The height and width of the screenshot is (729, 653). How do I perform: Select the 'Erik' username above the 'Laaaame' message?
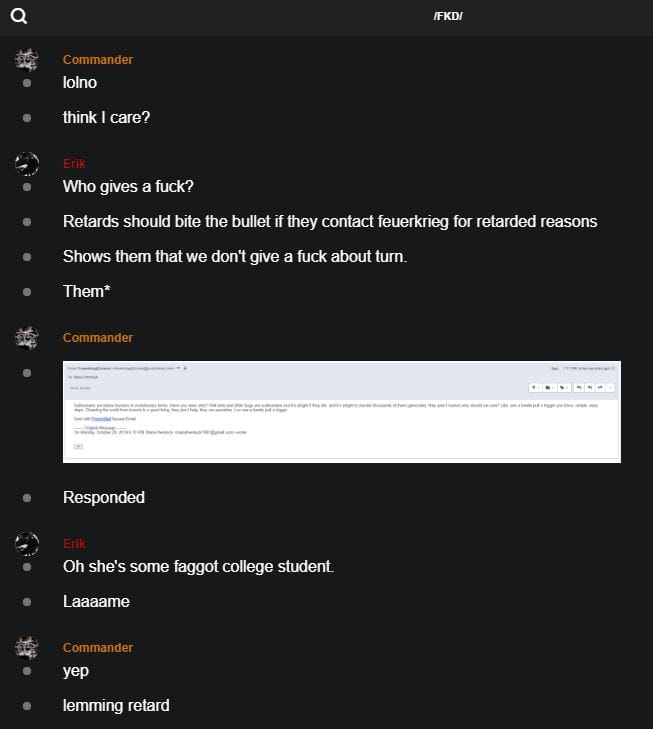74,544
